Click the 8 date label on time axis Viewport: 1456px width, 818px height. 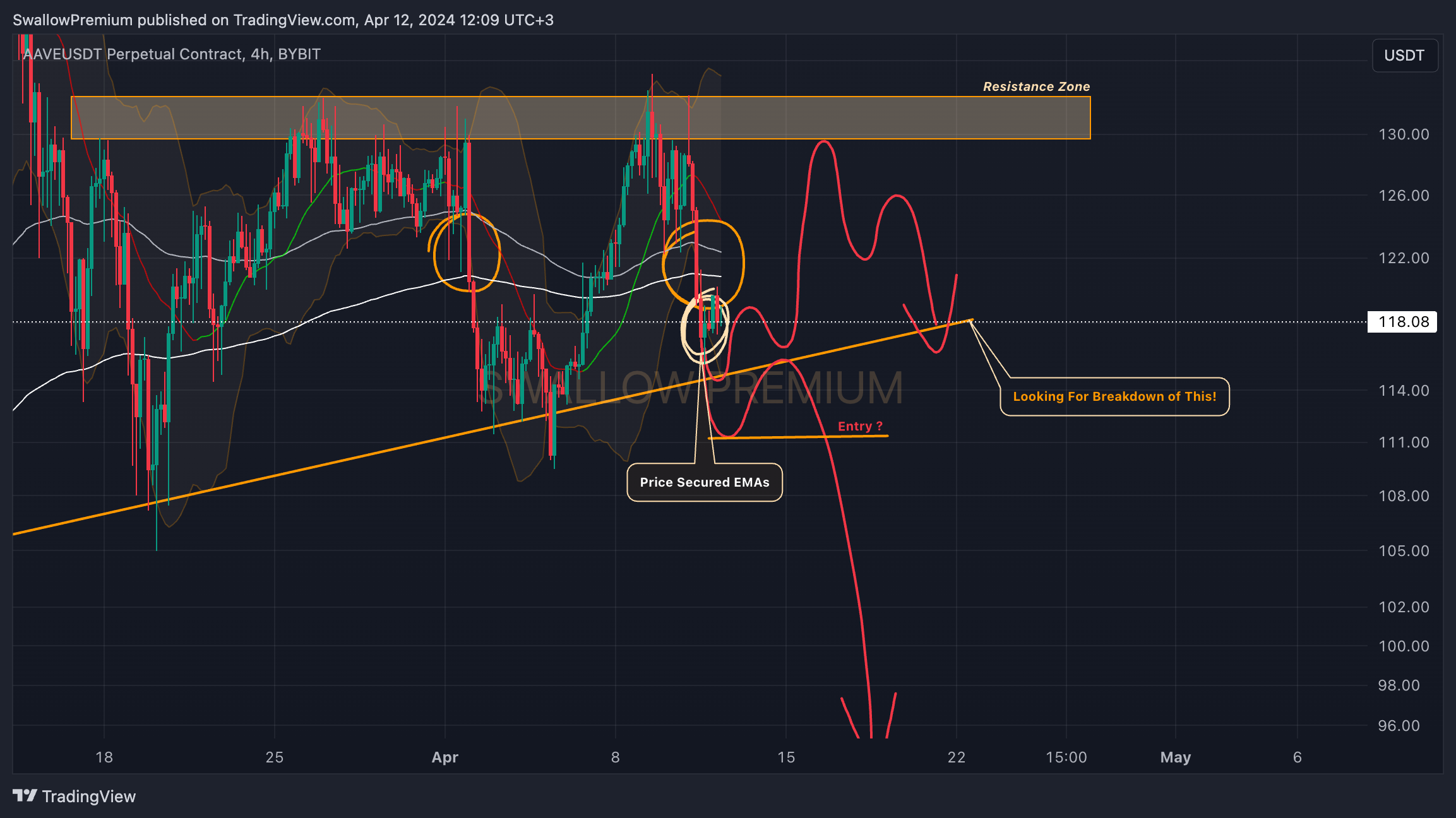[616, 757]
